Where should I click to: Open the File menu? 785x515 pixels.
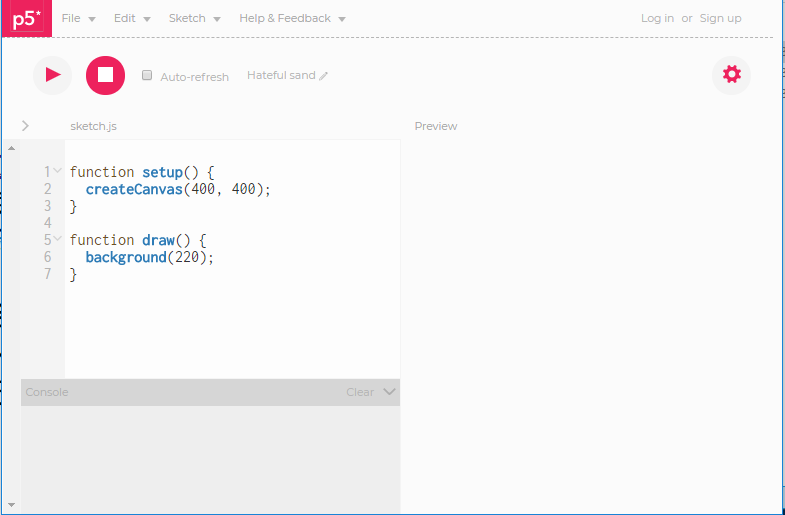[78, 18]
